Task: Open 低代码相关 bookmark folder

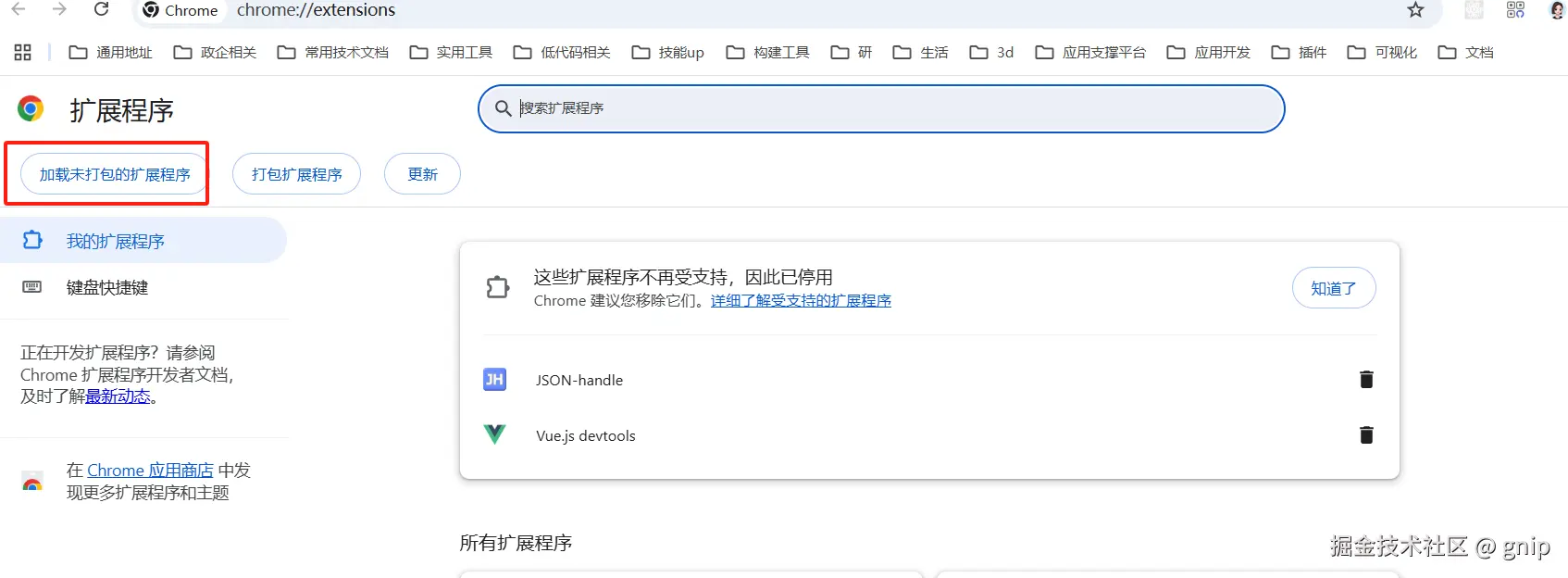Action: (x=562, y=53)
